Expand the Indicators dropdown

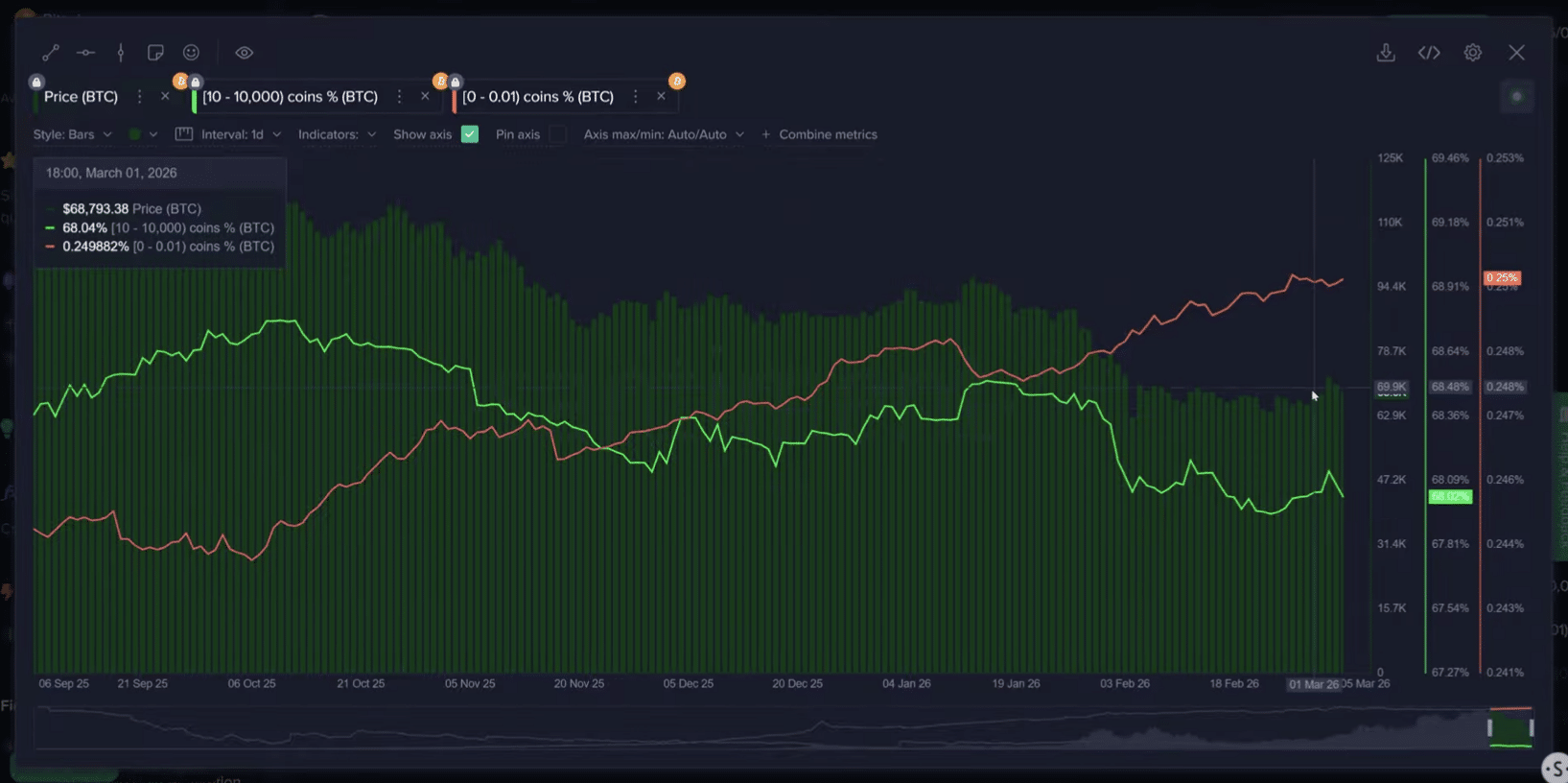pos(337,134)
